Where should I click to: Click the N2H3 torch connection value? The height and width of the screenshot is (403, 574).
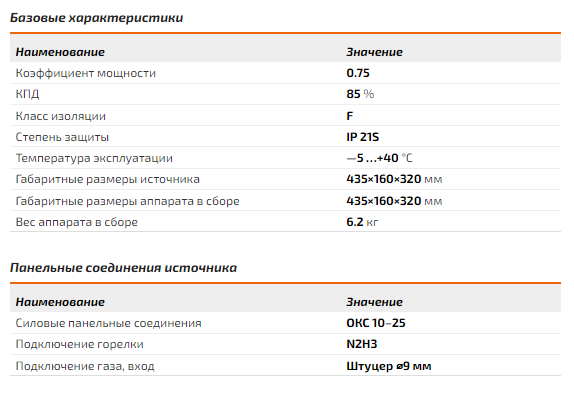tap(362, 344)
